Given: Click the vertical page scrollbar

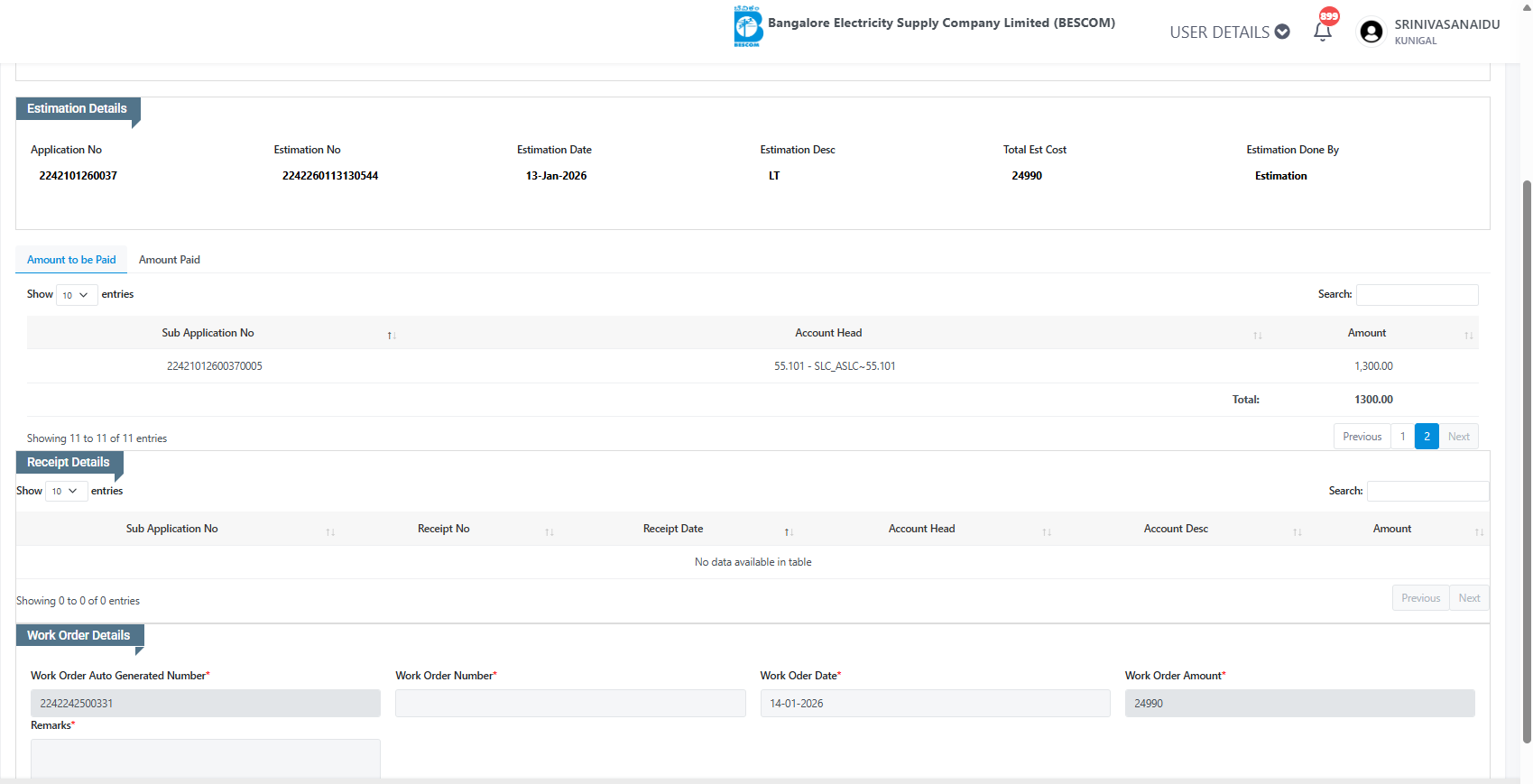Looking at the screenshot, I should pos(1527,451).
